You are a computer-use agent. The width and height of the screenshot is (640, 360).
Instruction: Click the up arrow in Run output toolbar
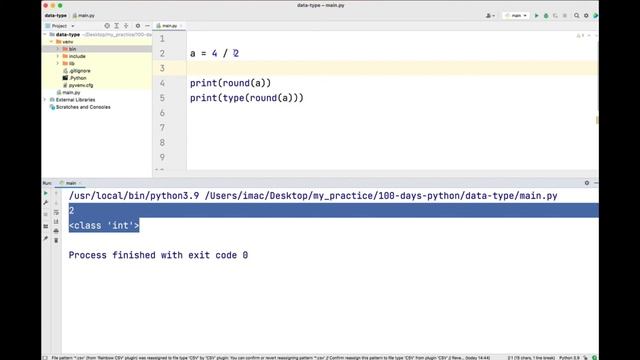pyautogui.click(x=56, y=193)
